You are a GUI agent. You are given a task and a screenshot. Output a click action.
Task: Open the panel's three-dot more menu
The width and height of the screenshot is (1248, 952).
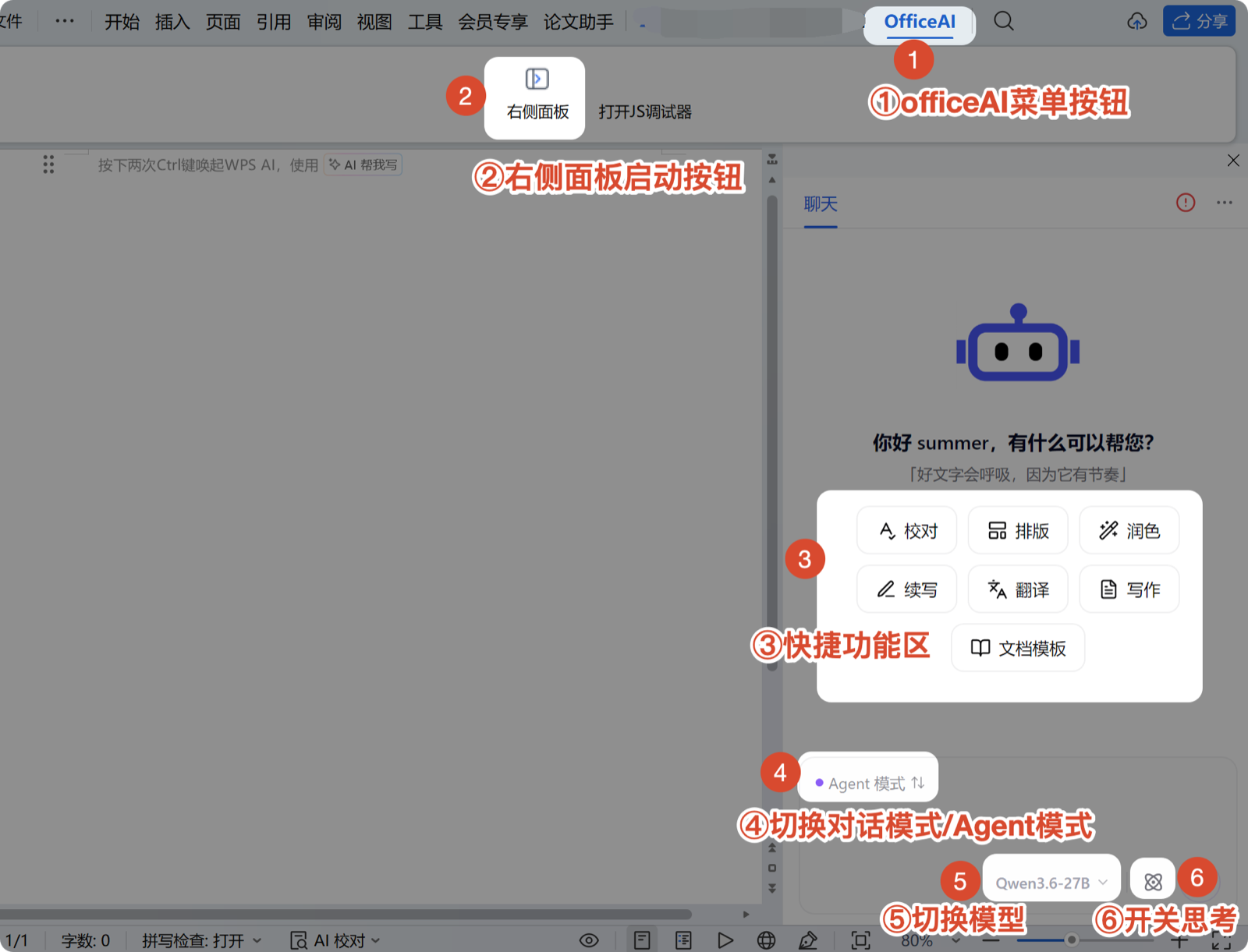click(x=1225, y=203)
